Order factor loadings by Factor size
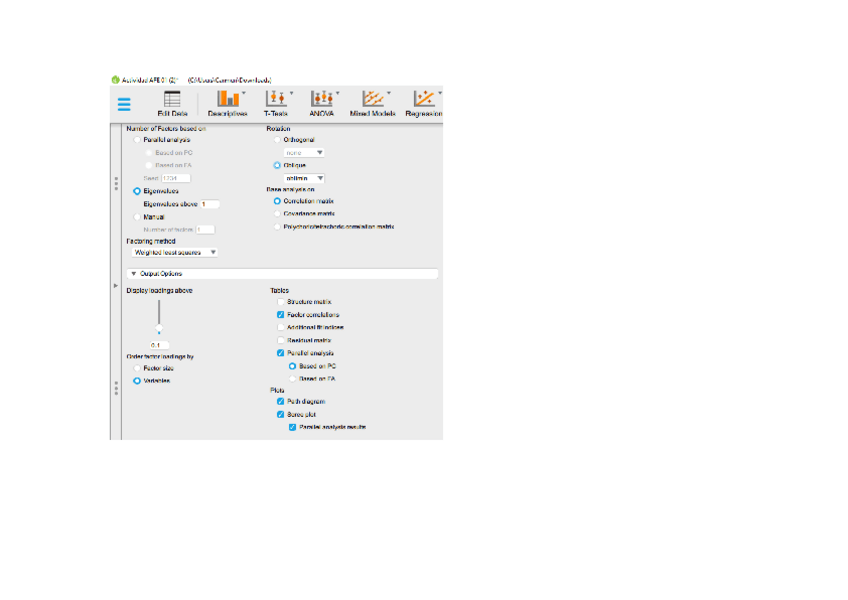 [x=137, y=368]
